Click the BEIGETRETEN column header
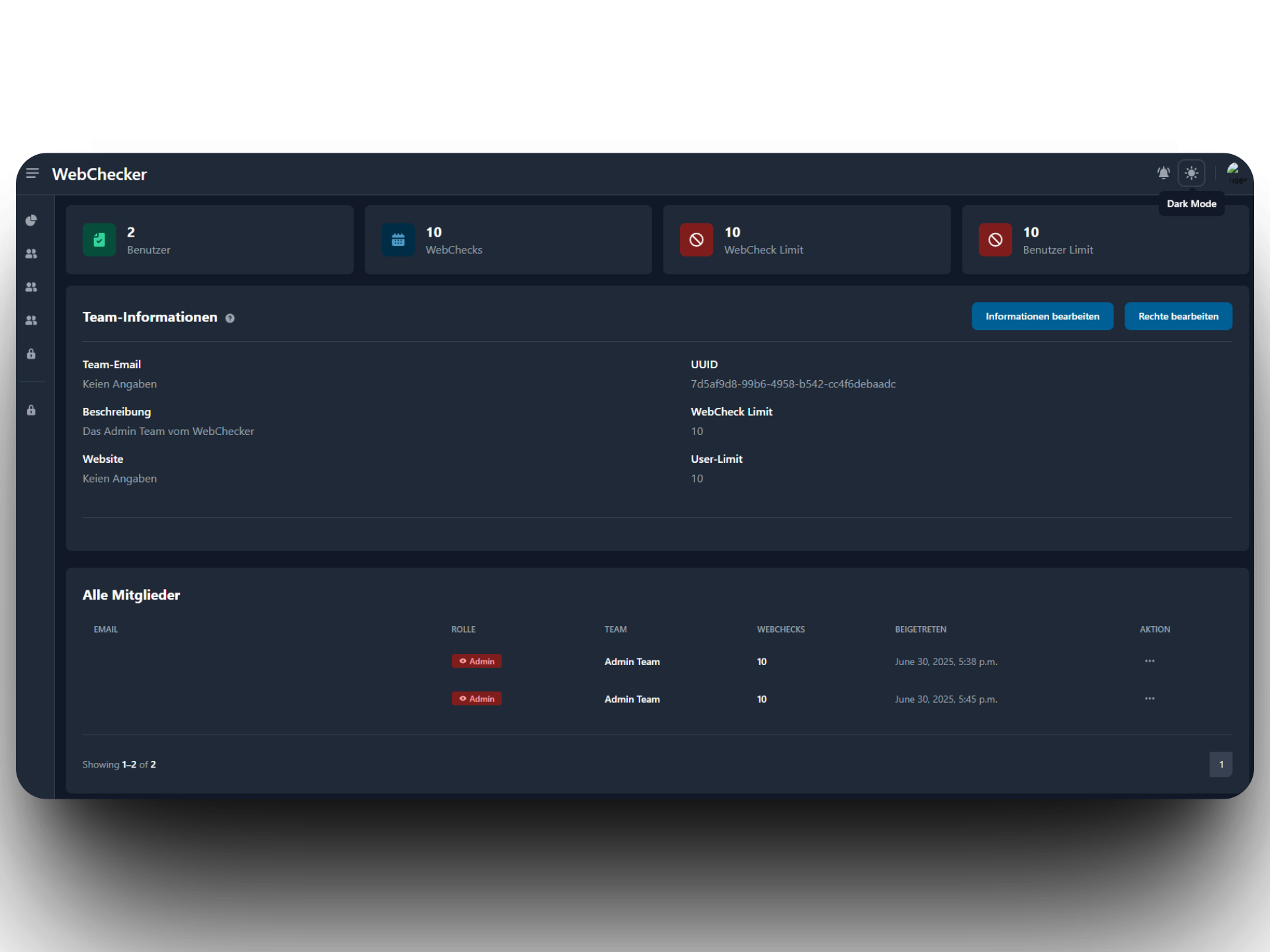 [920, 629]
